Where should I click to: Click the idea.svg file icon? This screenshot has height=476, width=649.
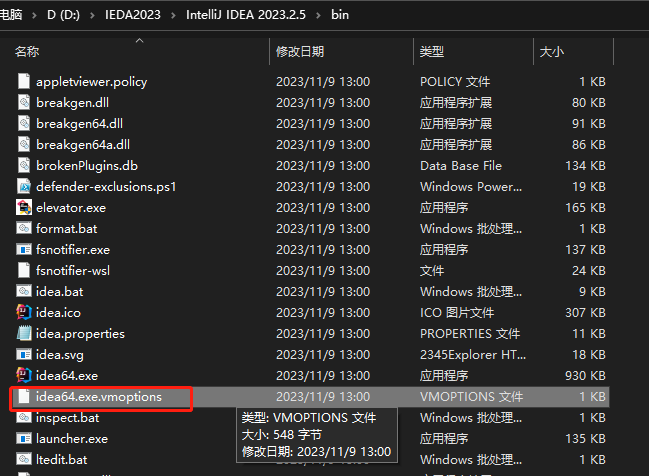[x=24, y=355]
